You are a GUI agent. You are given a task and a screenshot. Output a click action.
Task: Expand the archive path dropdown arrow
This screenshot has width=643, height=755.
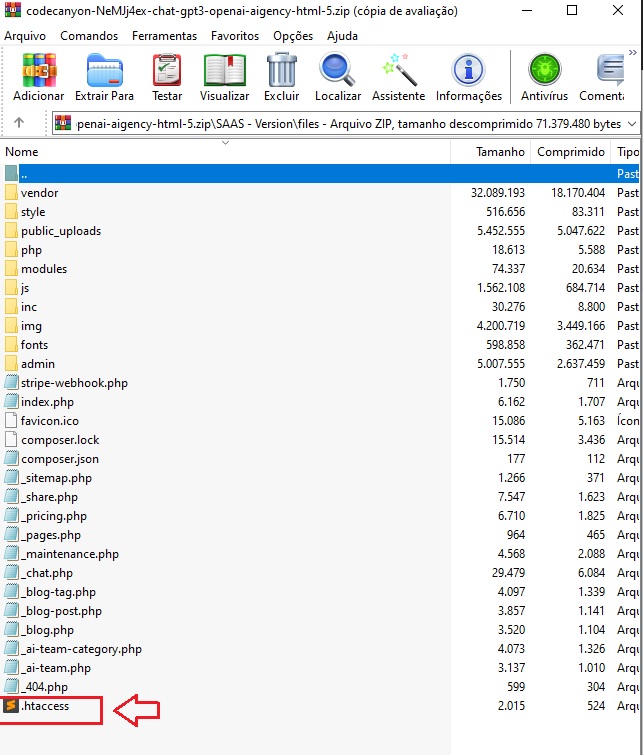click(631, 123)
